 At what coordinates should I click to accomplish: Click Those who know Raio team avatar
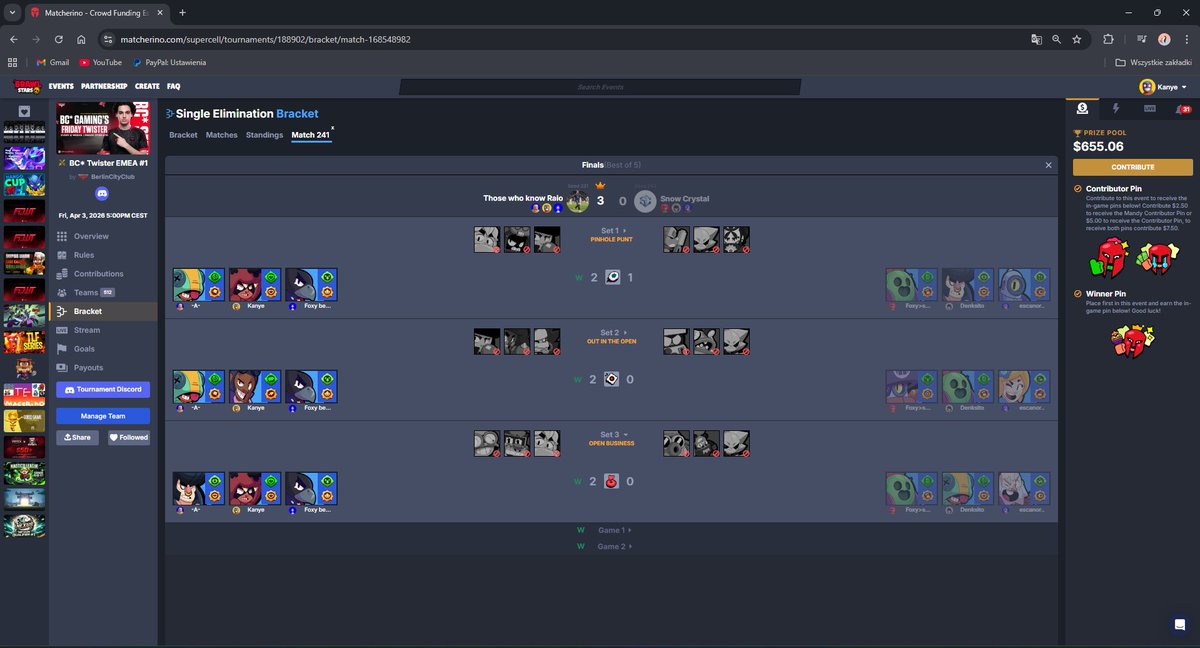pos(577,201)
